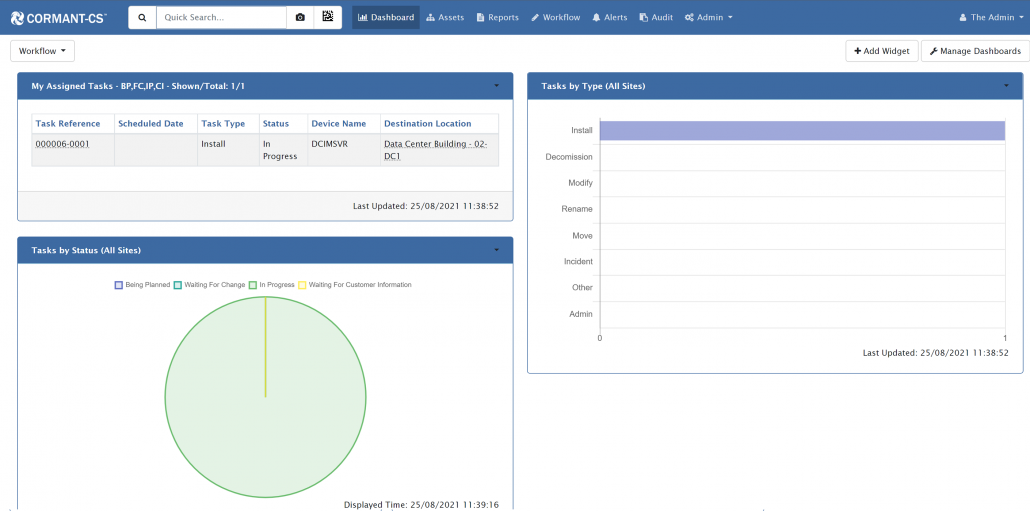Toggle the In Progress legend item
The image size is (1030, 511).
click(271, 285)
